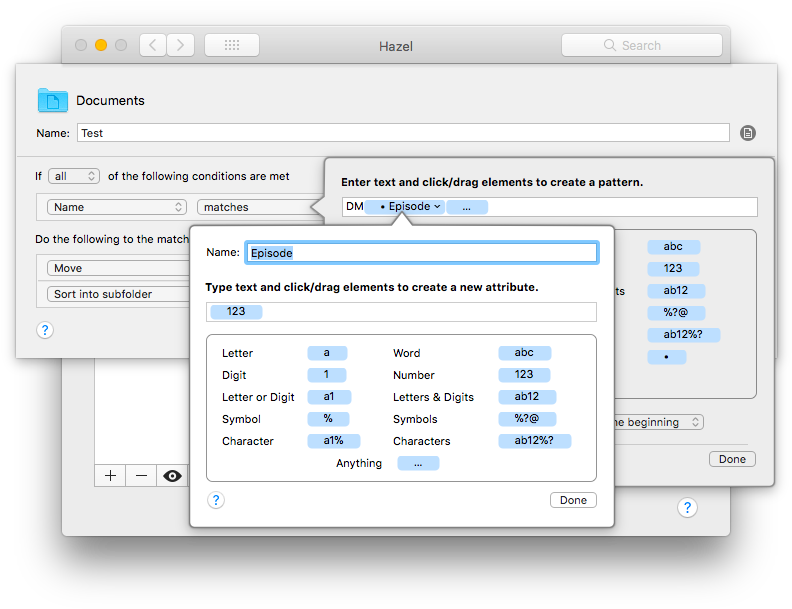Select the Number '123' token in attribute popover
The image size is (792, 609).
coord(524,375)
